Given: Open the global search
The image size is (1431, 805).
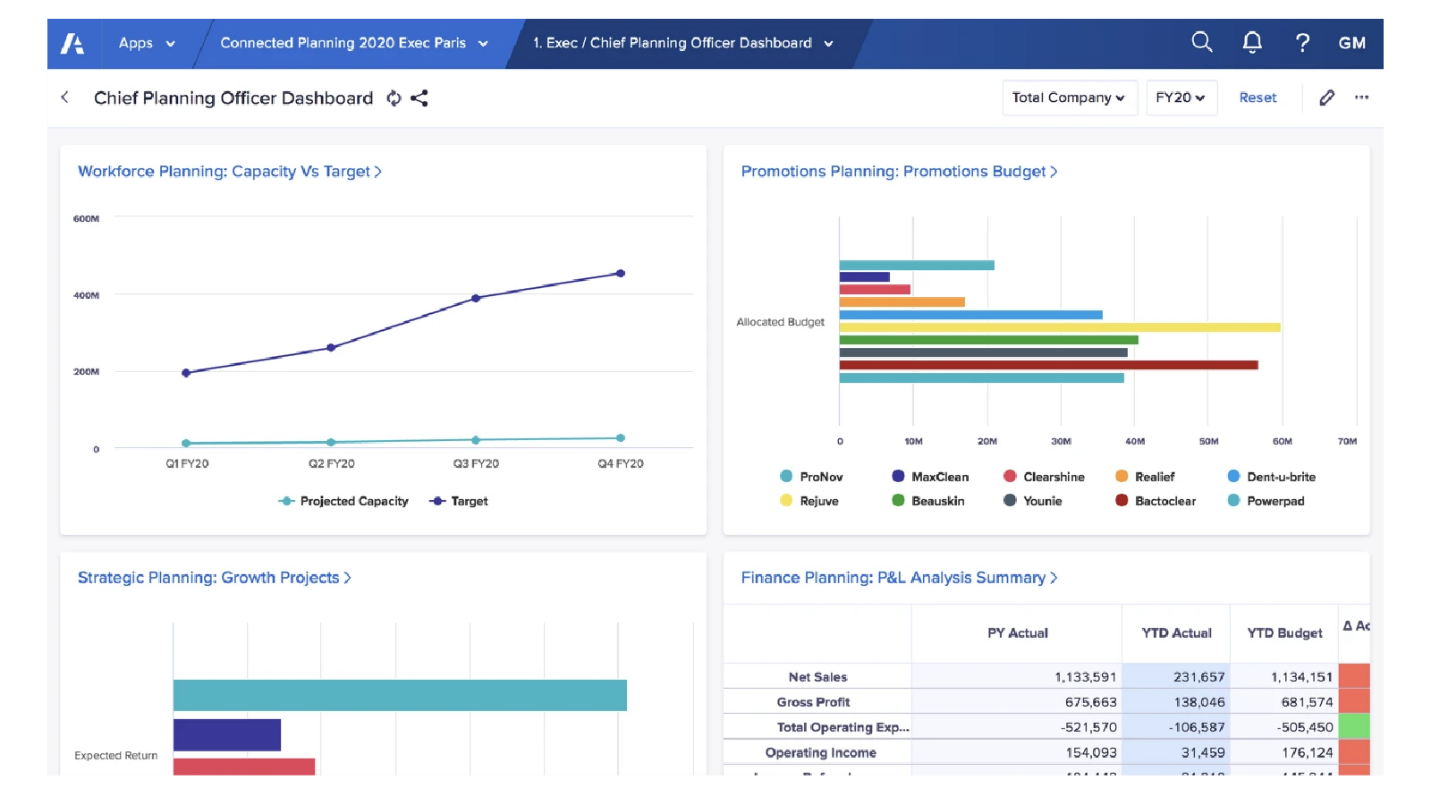Looking at the screenshot, I should tap(1202, 42).
